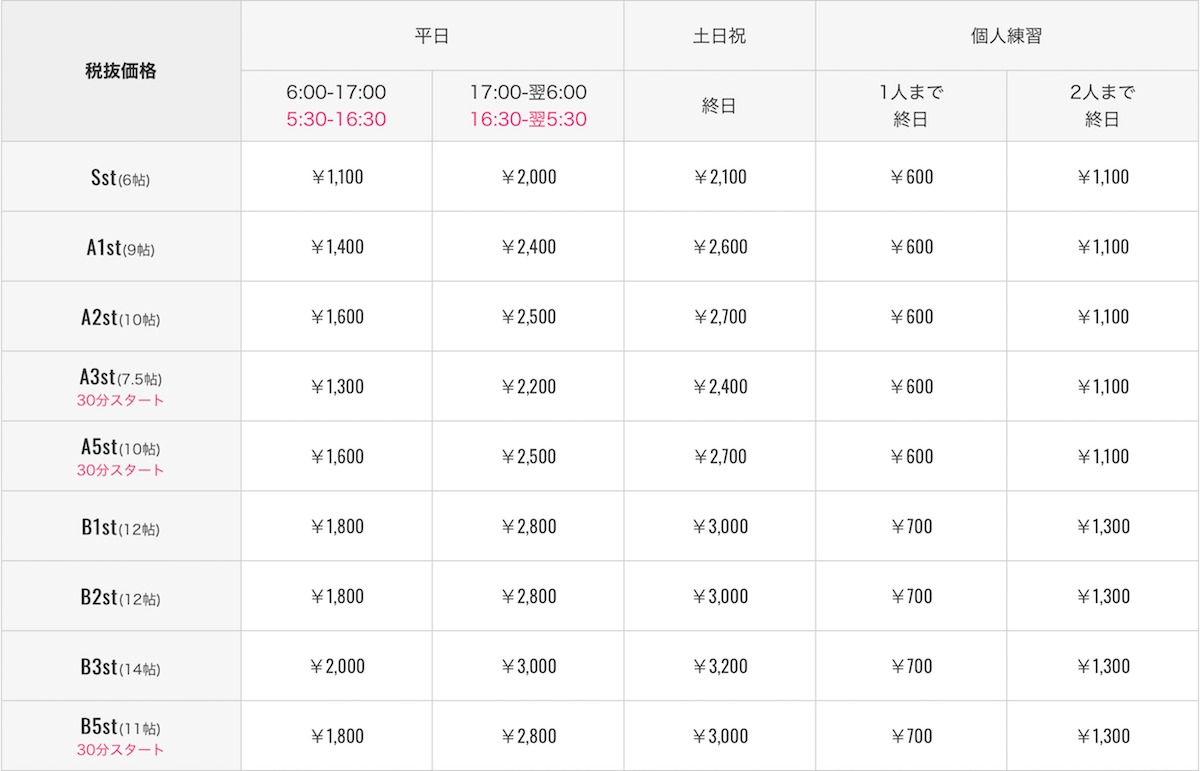Click the B3st (14帖) row label

coord(120,669)
